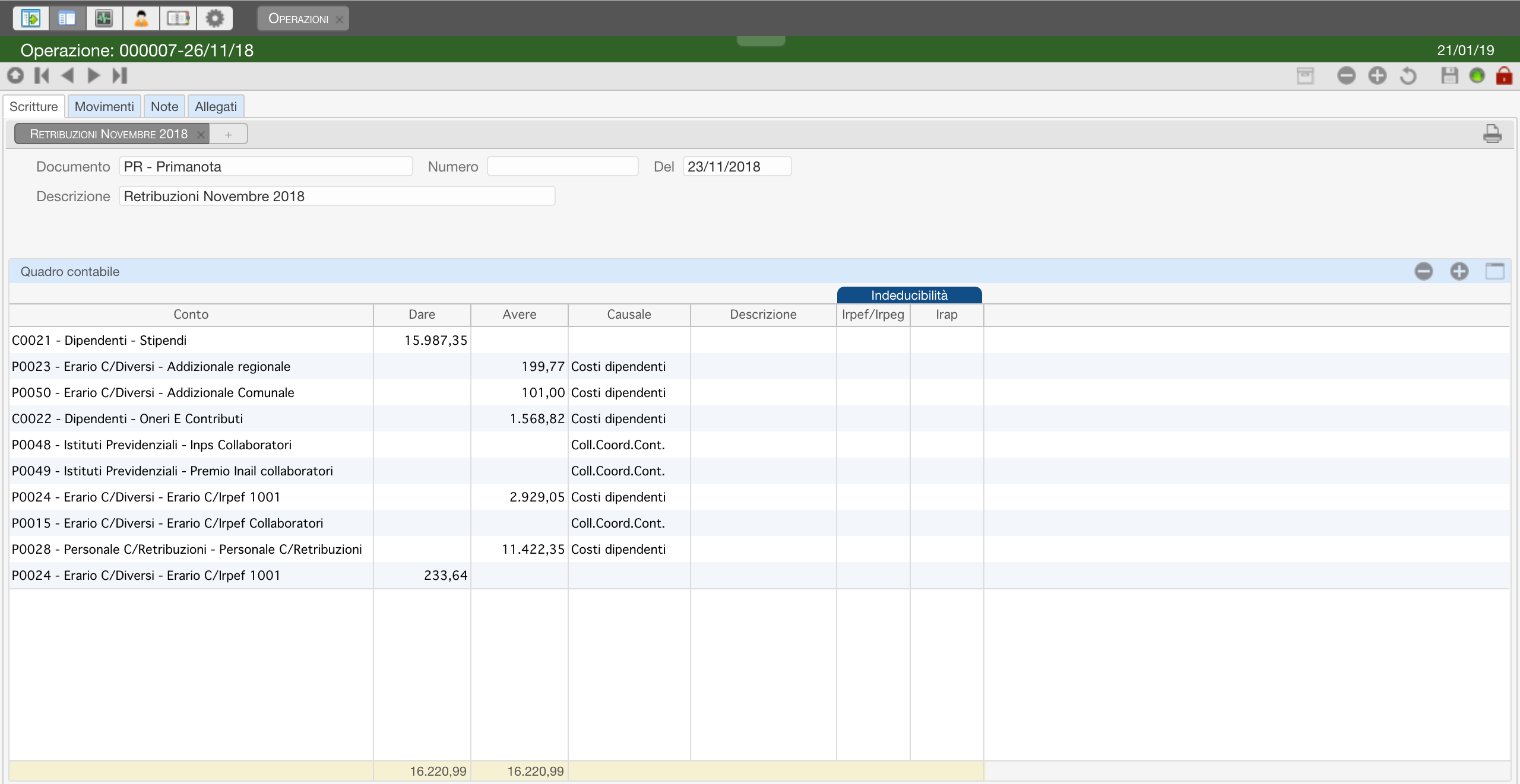
Task: Select row P0049 Premio Inail collaboratori
Action: 759,471
